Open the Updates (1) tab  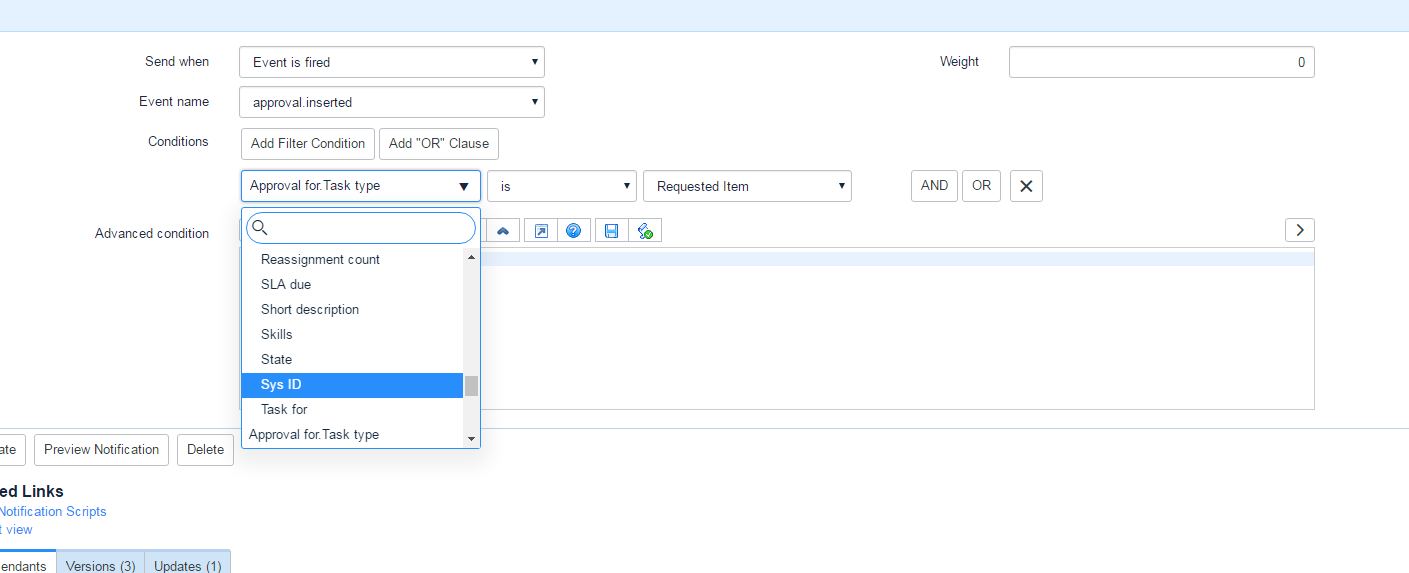tap(188, 565)
